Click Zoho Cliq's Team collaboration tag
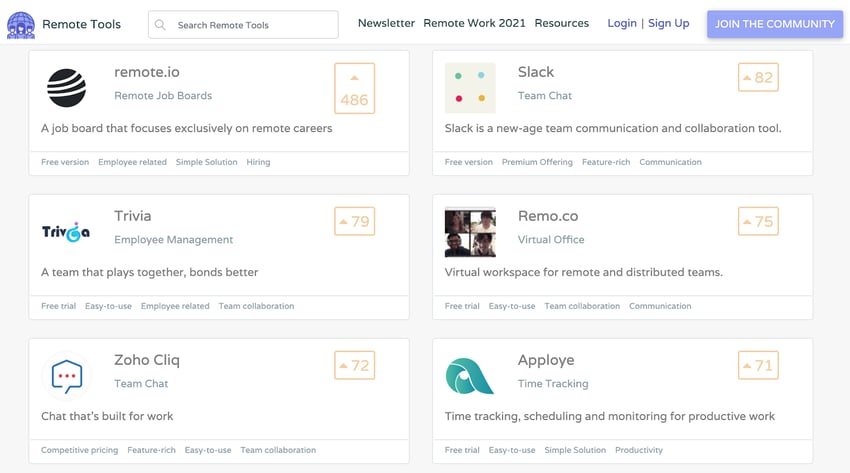The width and height of the screenshot is (850, 473). tap(278, 450)
